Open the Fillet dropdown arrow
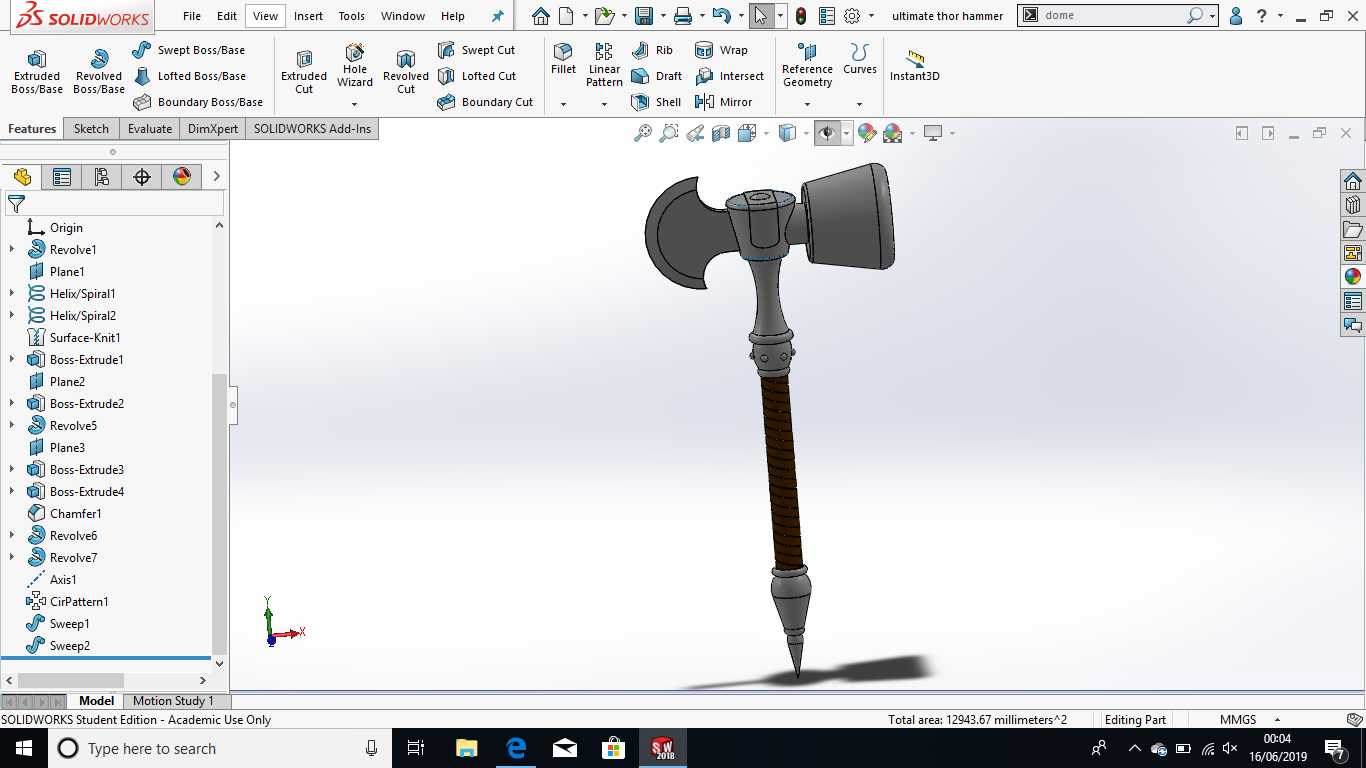This screenshot has height=768, width=1366. coord(563,104)
